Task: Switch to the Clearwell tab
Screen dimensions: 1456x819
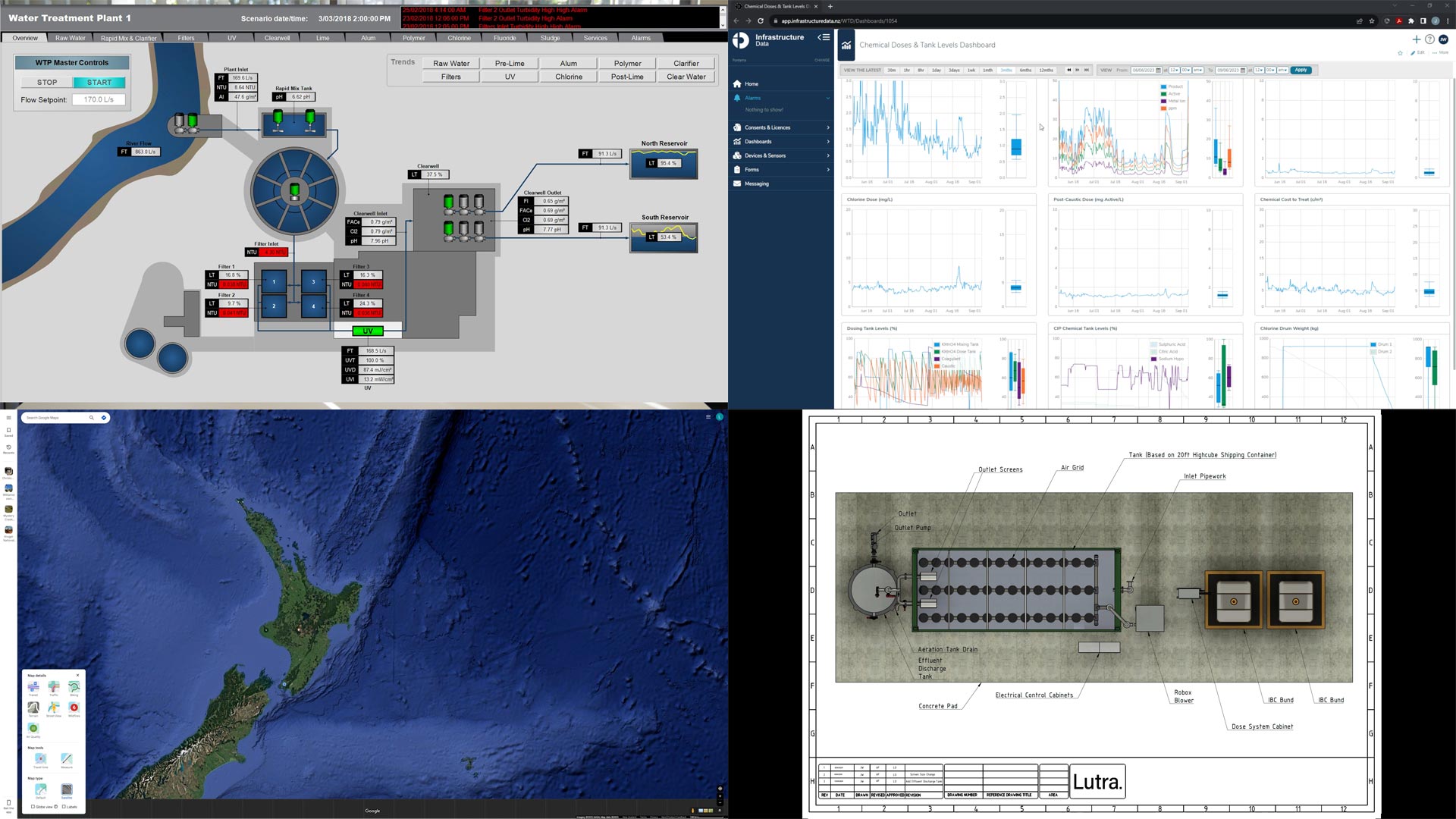Action: pos(277,38)
